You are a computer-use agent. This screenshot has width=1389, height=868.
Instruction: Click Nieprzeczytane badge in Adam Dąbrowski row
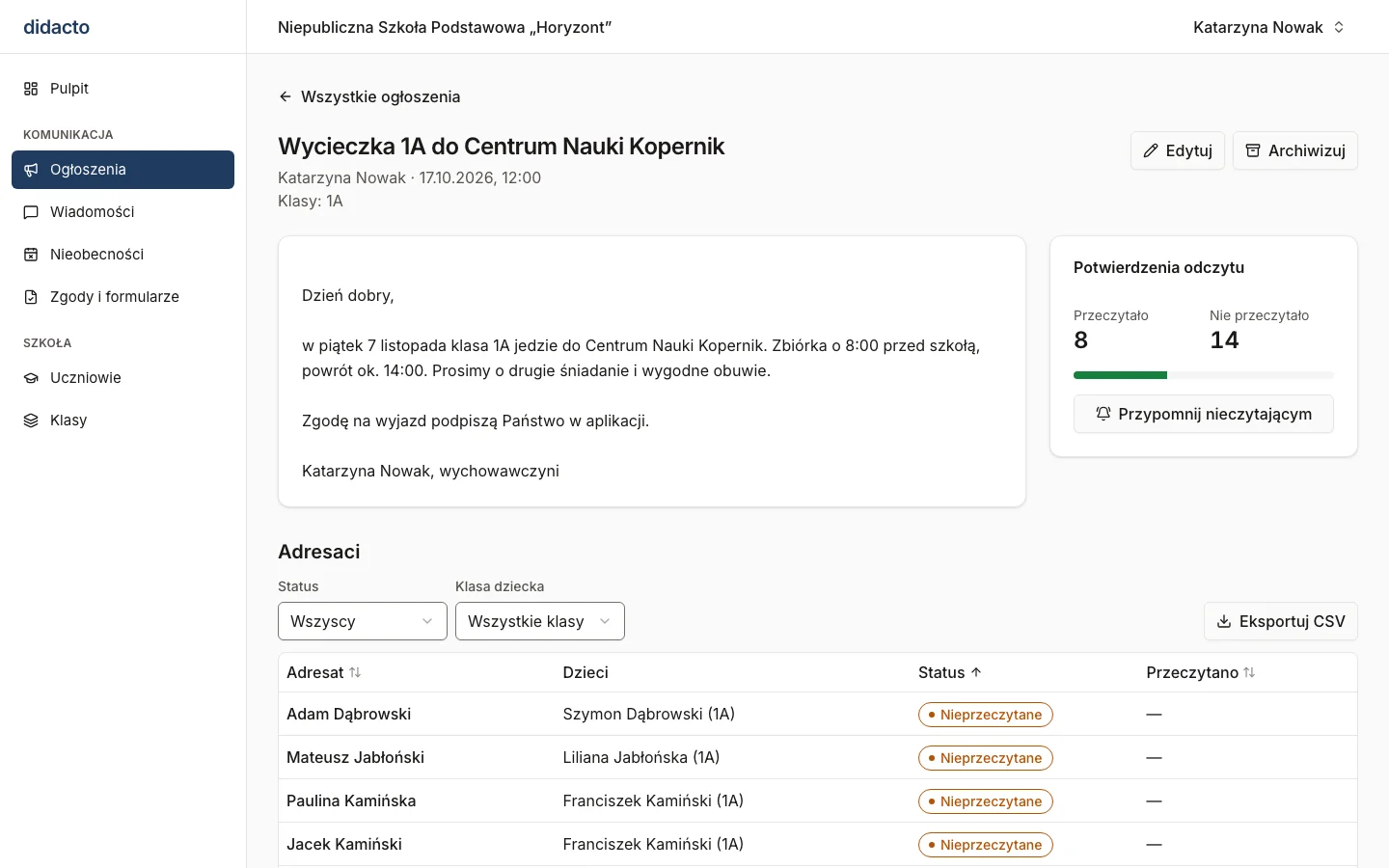pos(986,715)
